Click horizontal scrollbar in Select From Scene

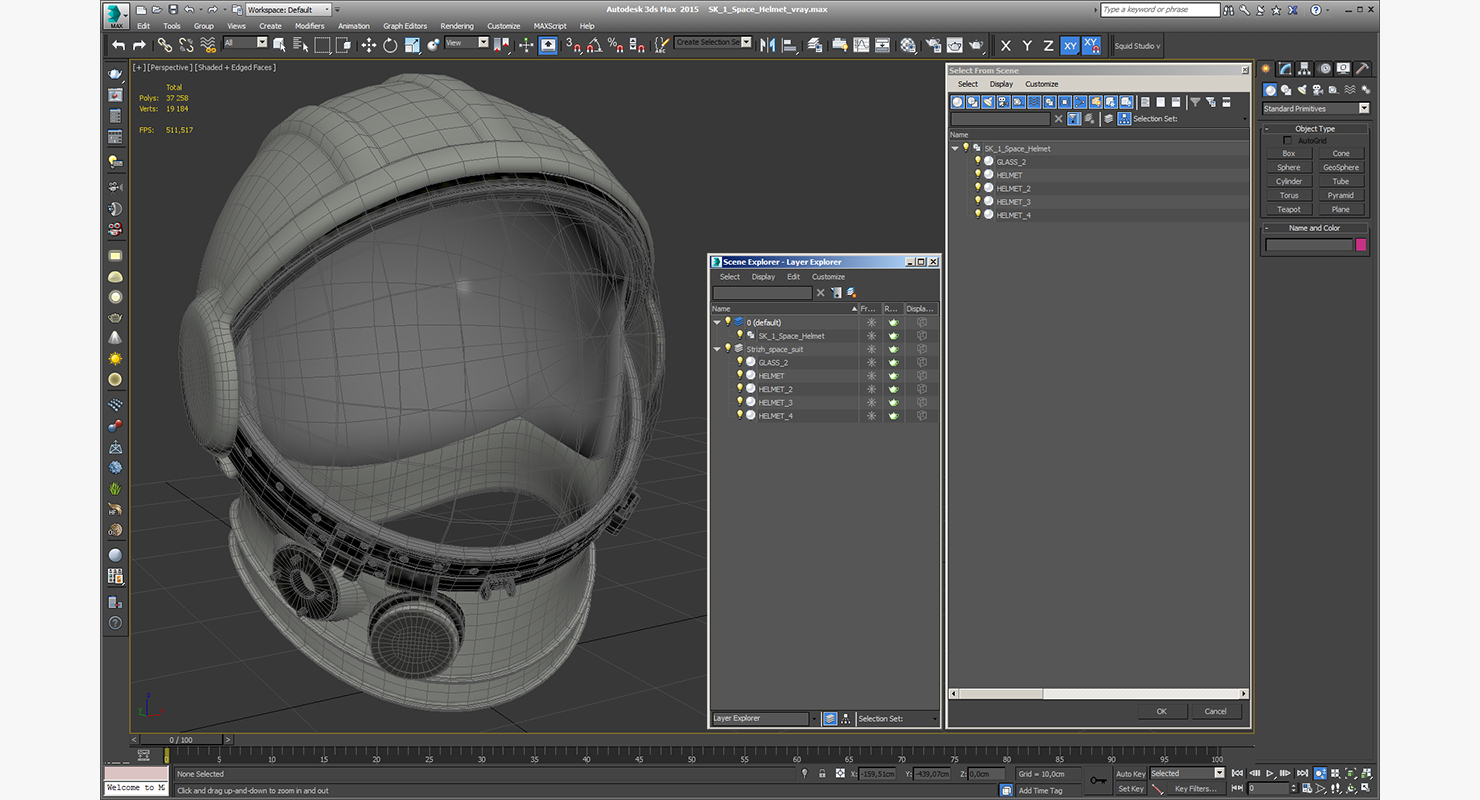(1098, 693)
